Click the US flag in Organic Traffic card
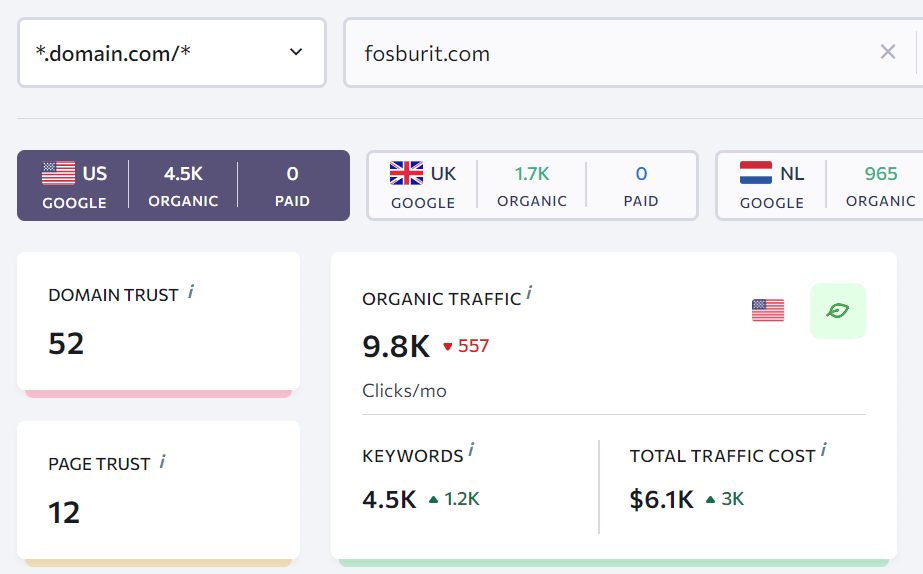The width and height of the screenshot is (923, 574). coord(768,310)
